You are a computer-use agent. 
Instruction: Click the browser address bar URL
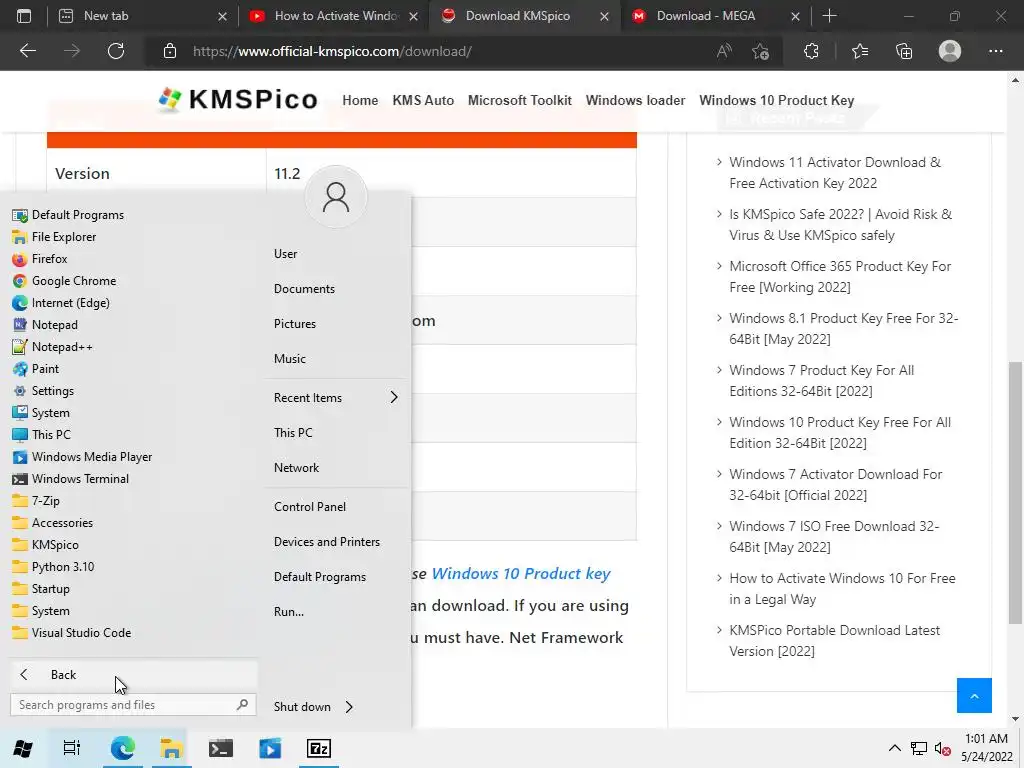click(332, 51)
